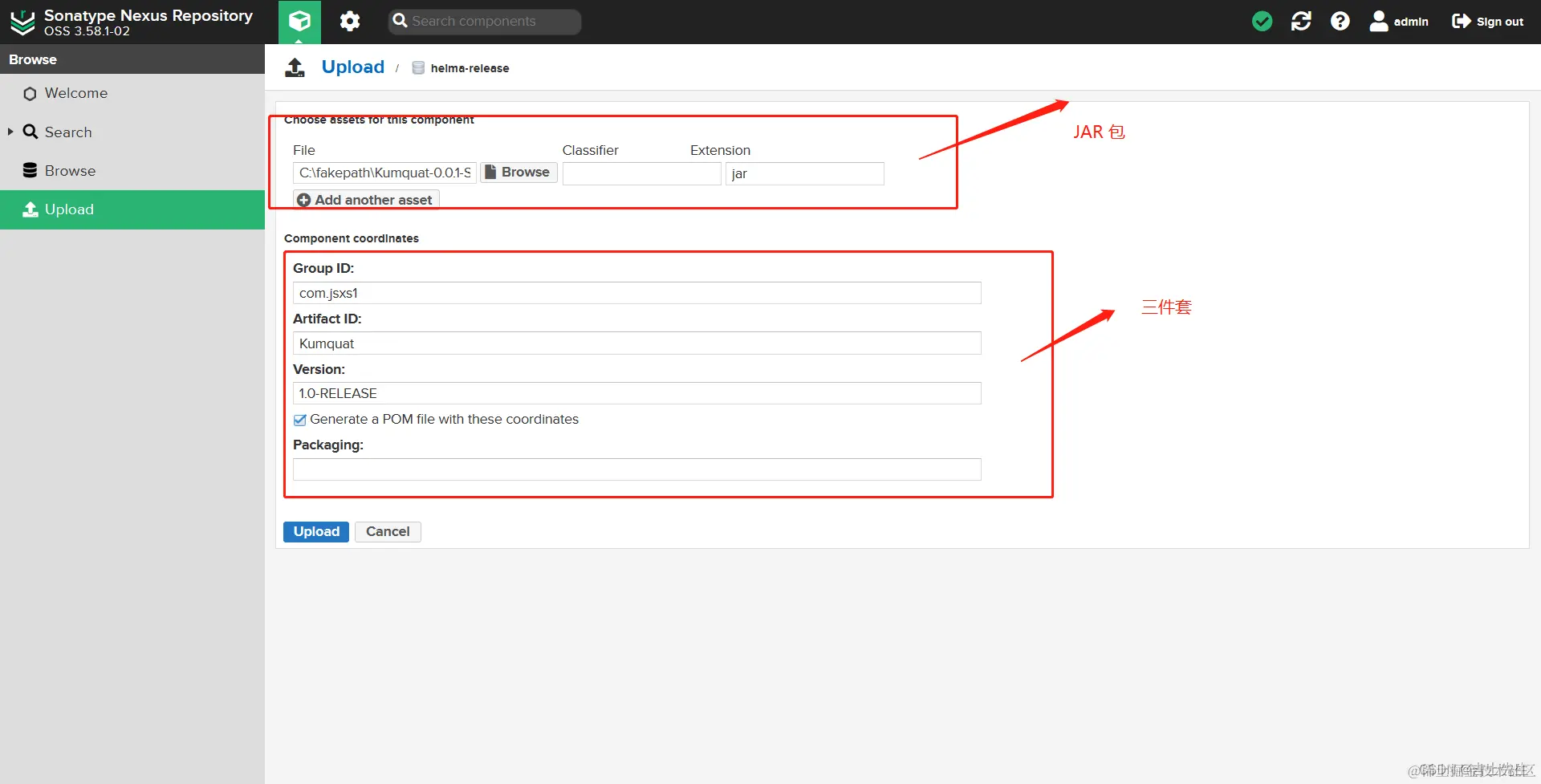The height and width of the screenshot is (784, 1541).
Task: Open the Browse cube icon in header
Action: click(x=299, y=22)
